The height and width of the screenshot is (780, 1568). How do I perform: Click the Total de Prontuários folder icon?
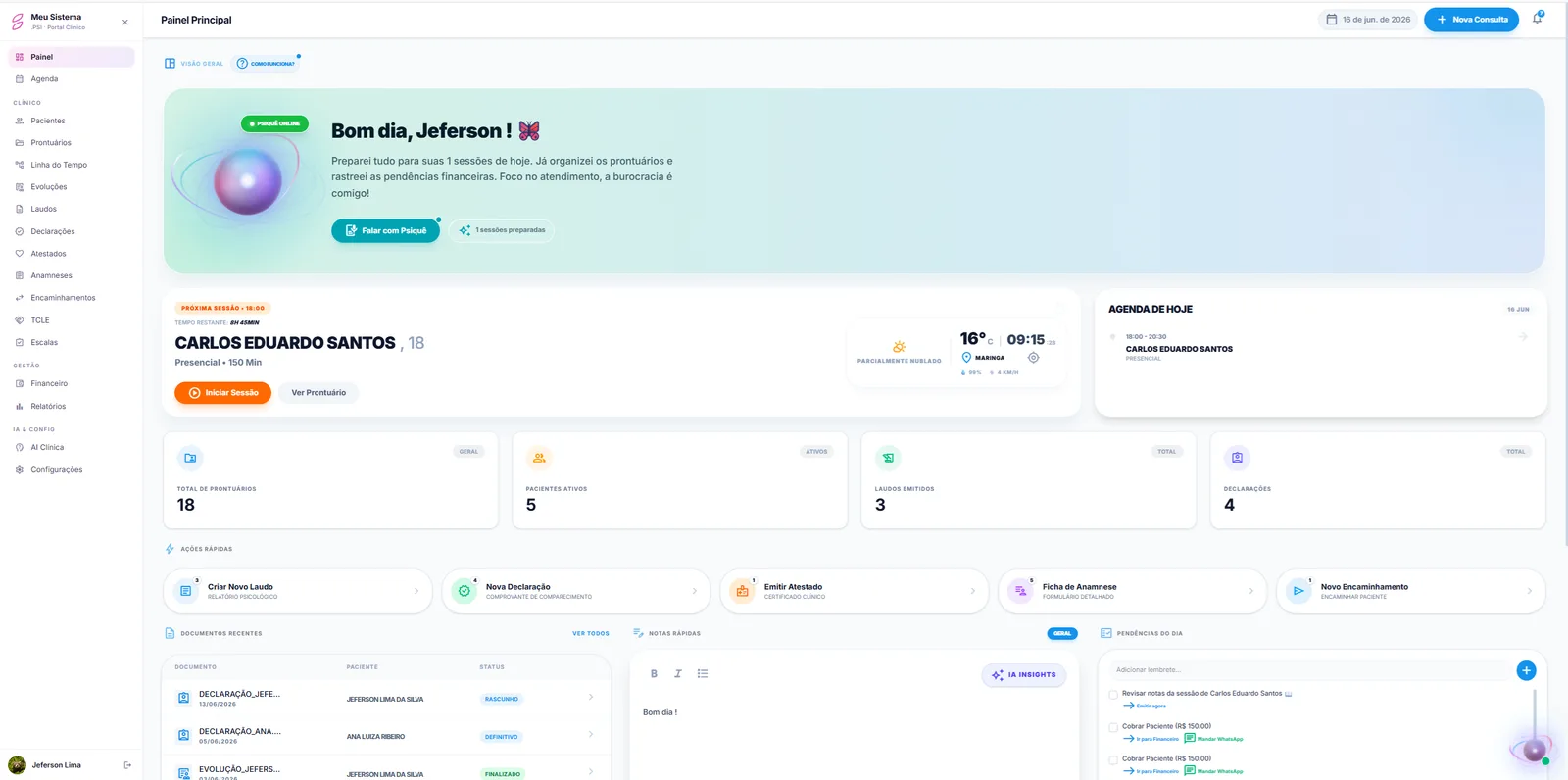click(190, 458)
